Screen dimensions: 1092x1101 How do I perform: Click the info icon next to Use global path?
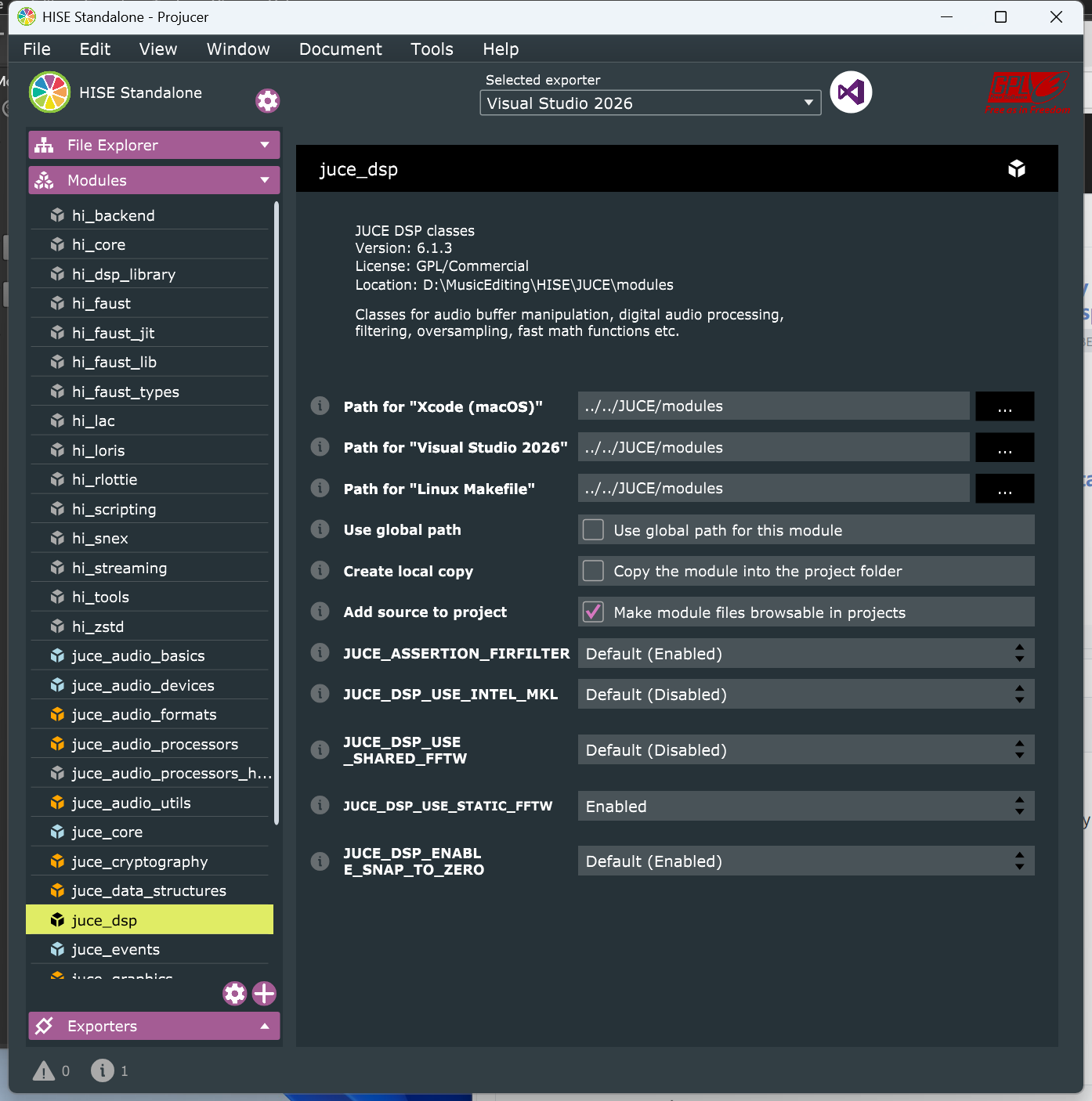[x=320, y=529]
